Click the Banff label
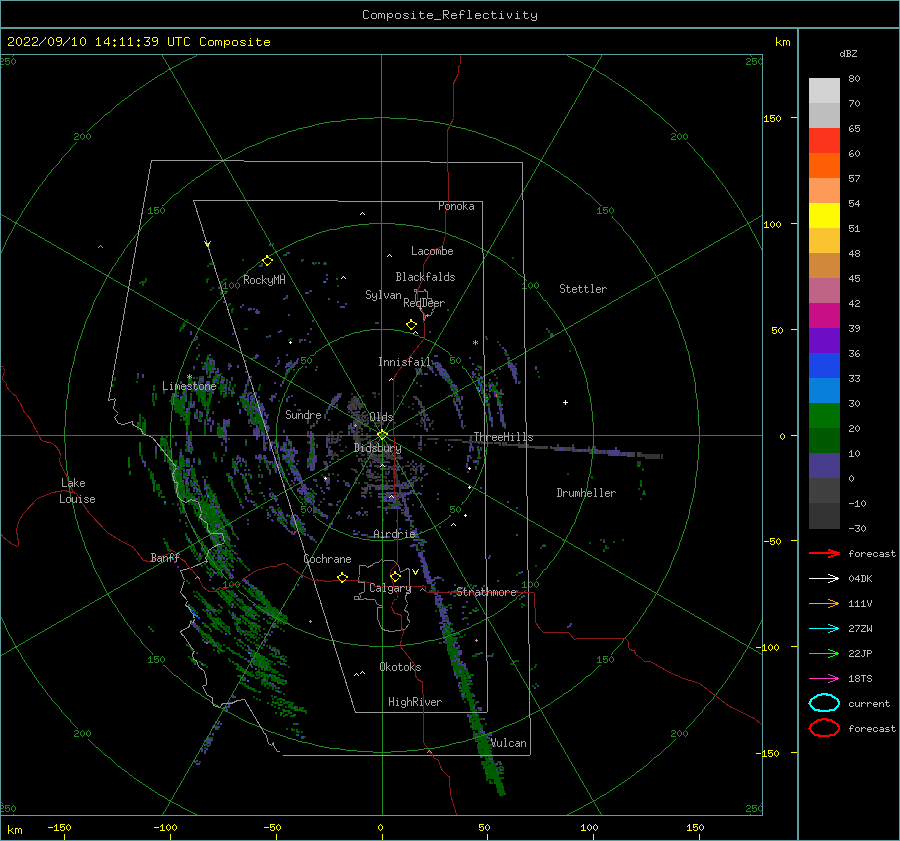 point(165,557)
